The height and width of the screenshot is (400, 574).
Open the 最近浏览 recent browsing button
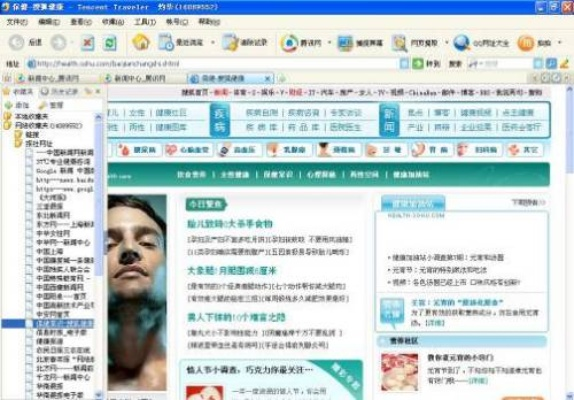(181, 42)
